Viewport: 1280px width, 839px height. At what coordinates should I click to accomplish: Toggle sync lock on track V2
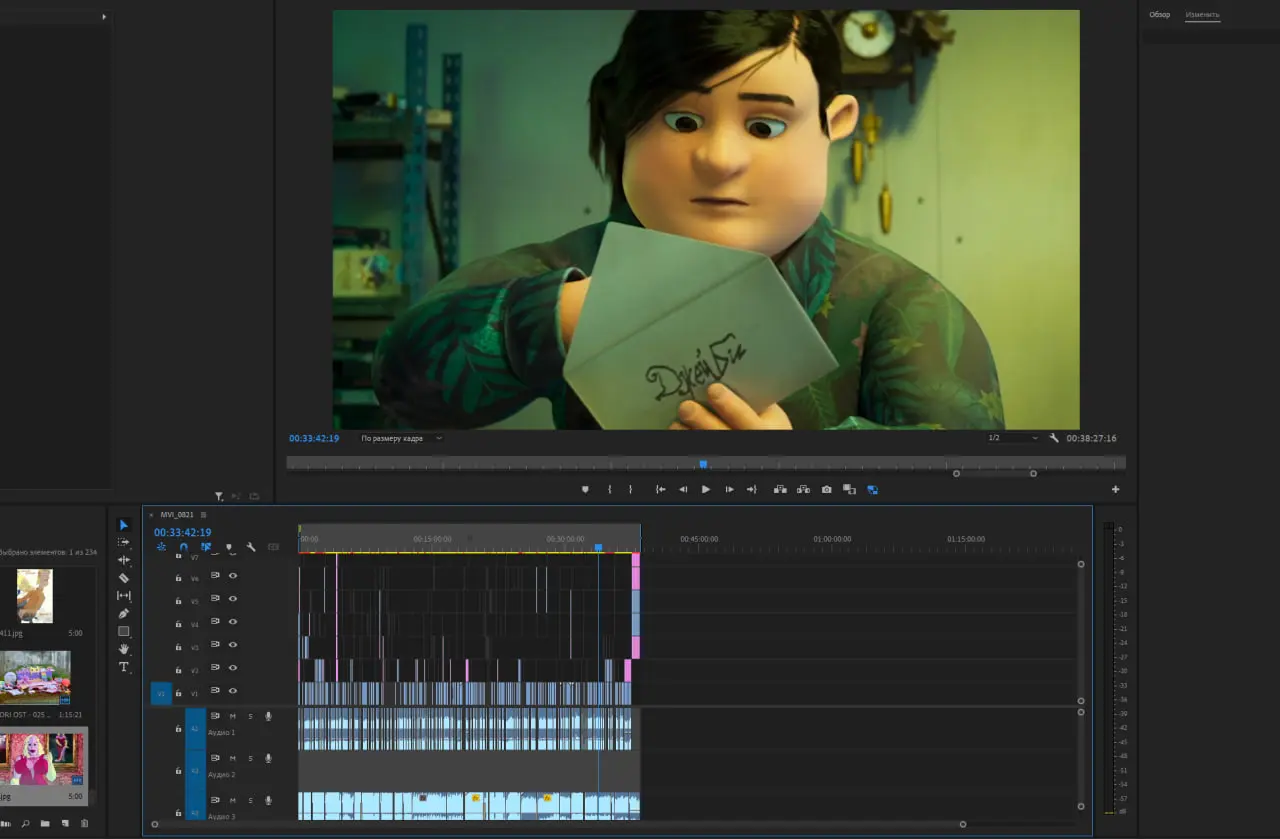tap(215, 668)
